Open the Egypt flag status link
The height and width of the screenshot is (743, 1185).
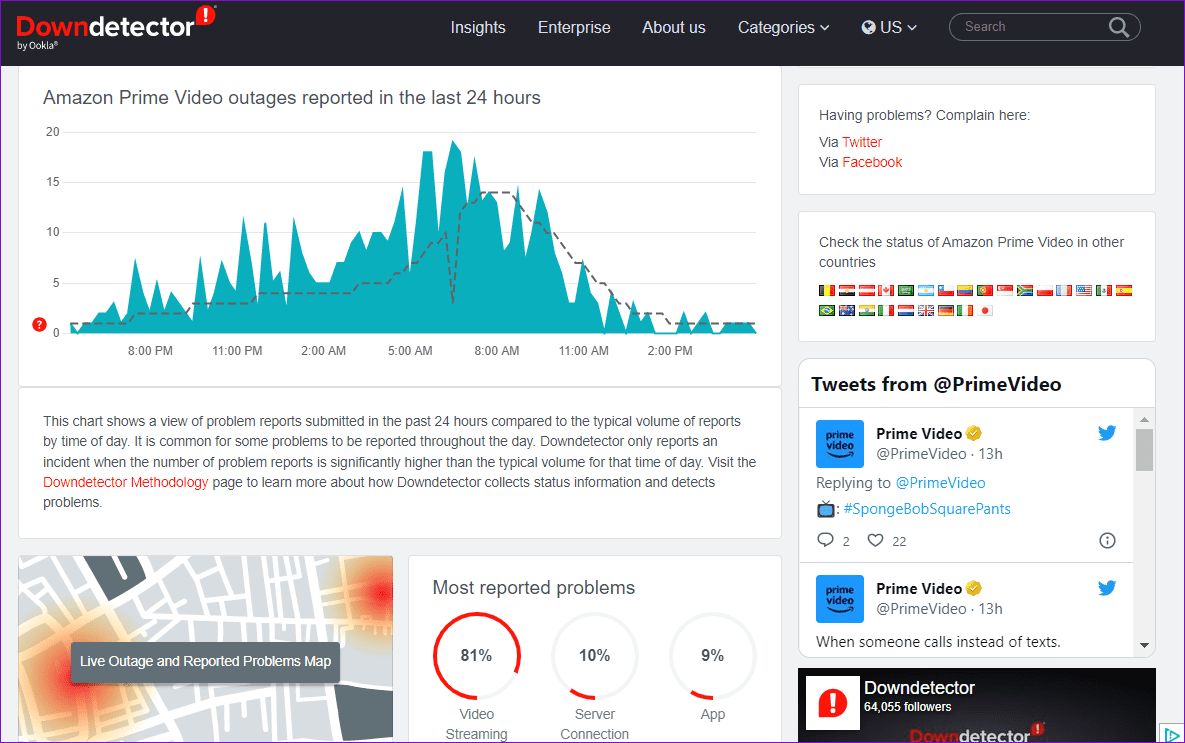click(x=847, y=290)
